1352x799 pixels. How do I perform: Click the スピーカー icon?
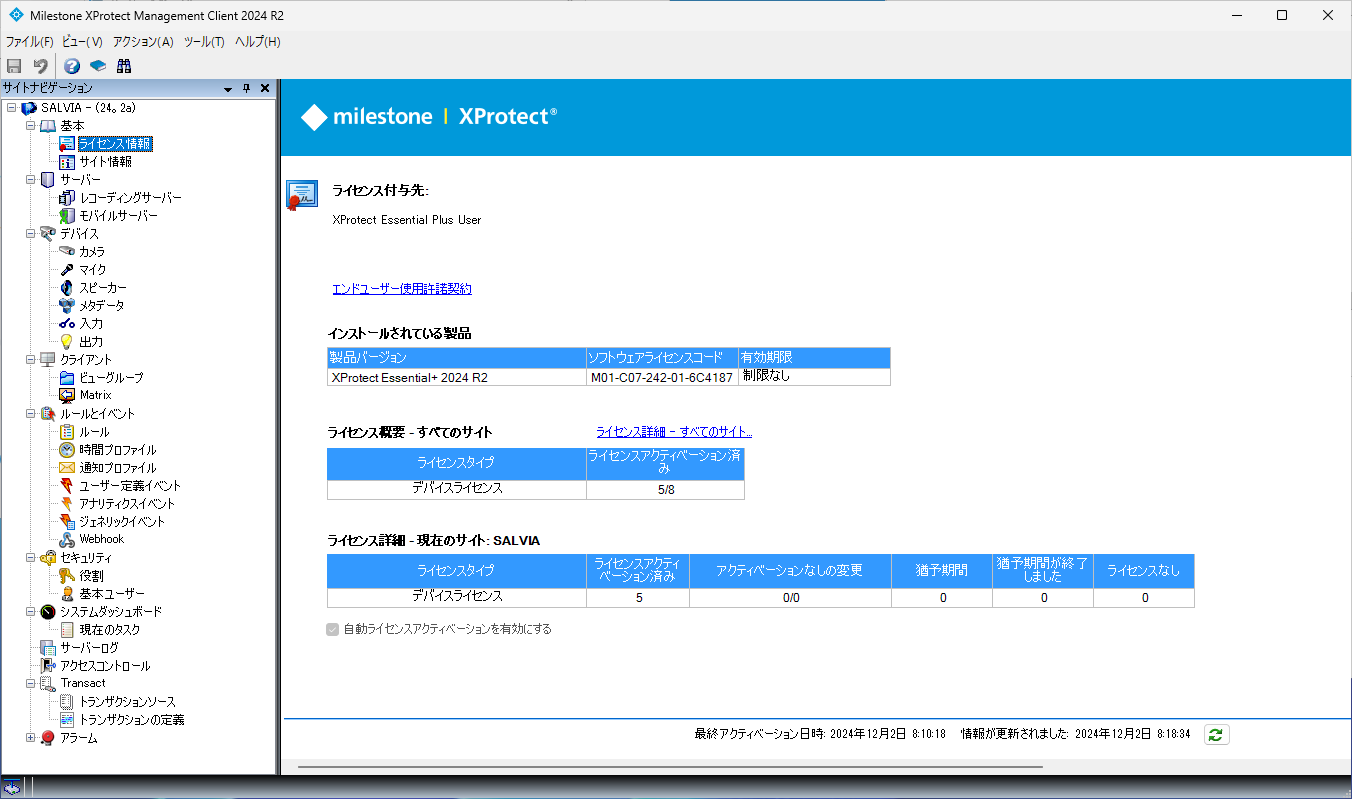(x=67, y=288)
